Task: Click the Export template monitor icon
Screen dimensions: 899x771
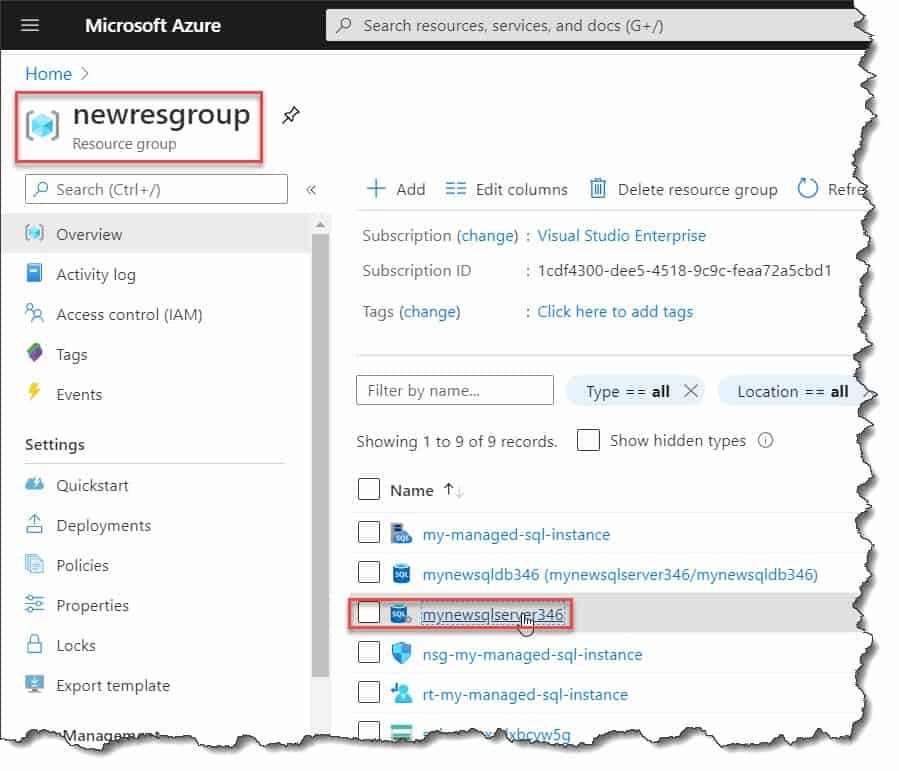Action: (x=34, y=683)
